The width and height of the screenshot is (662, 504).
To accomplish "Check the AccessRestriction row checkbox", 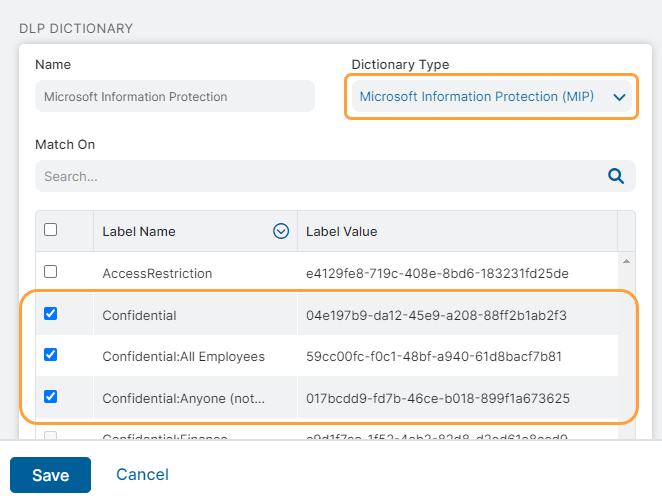I will 51,271.
